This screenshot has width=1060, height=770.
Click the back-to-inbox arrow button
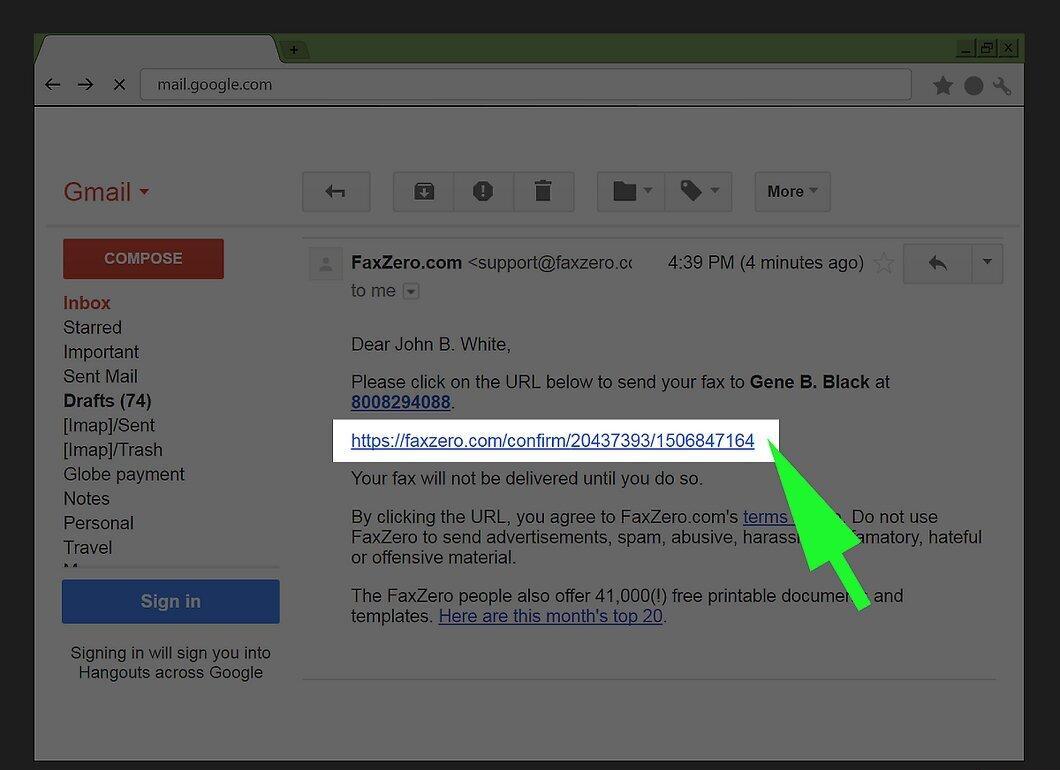click(x=336, y=192)
